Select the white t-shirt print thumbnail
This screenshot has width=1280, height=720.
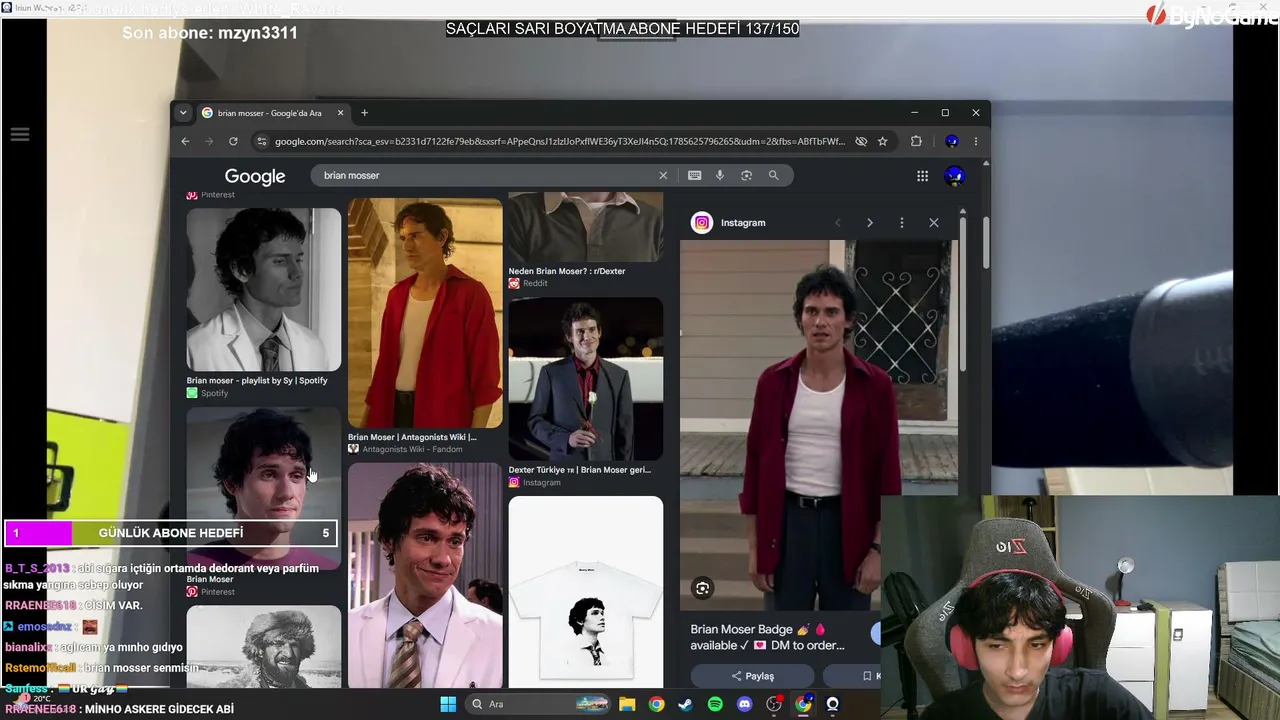coord(586,591)
